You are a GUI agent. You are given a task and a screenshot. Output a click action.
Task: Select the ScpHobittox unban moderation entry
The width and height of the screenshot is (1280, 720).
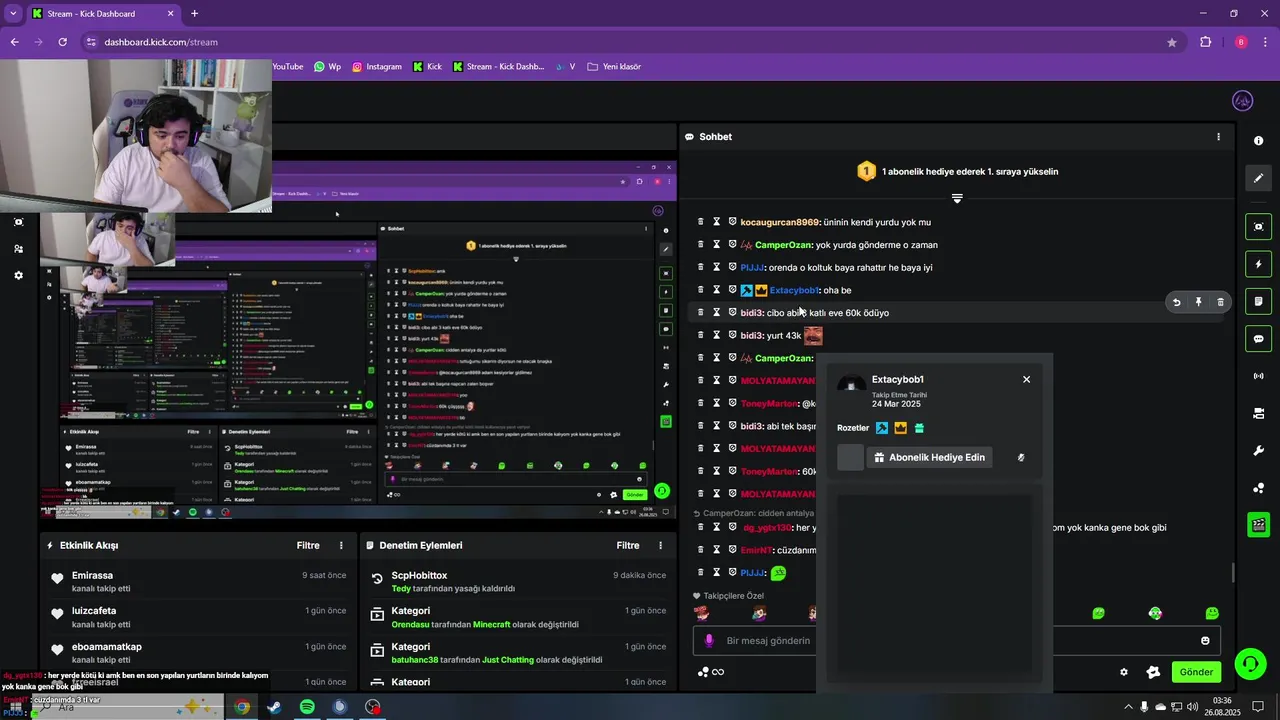517,581
